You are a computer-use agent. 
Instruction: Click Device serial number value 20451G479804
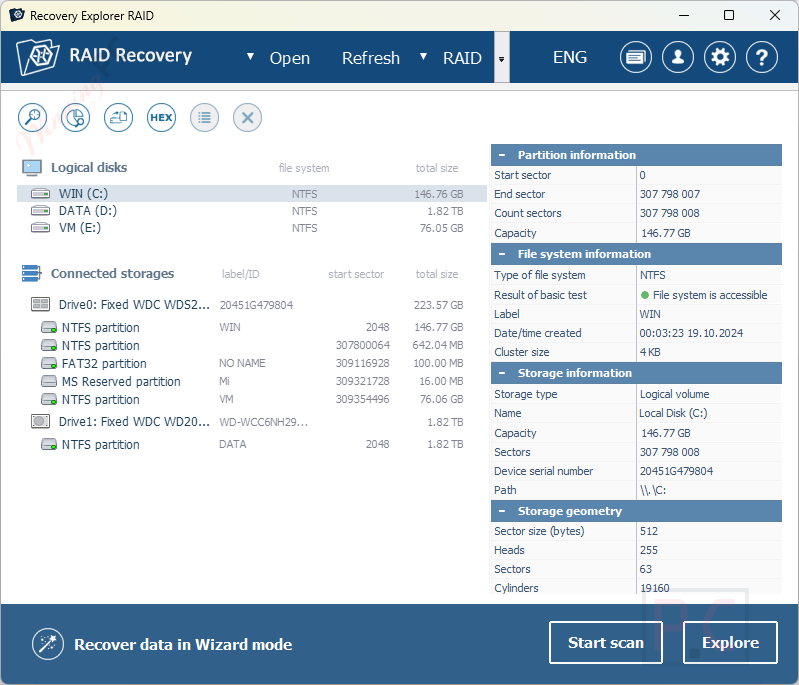[x=676, y=471]
